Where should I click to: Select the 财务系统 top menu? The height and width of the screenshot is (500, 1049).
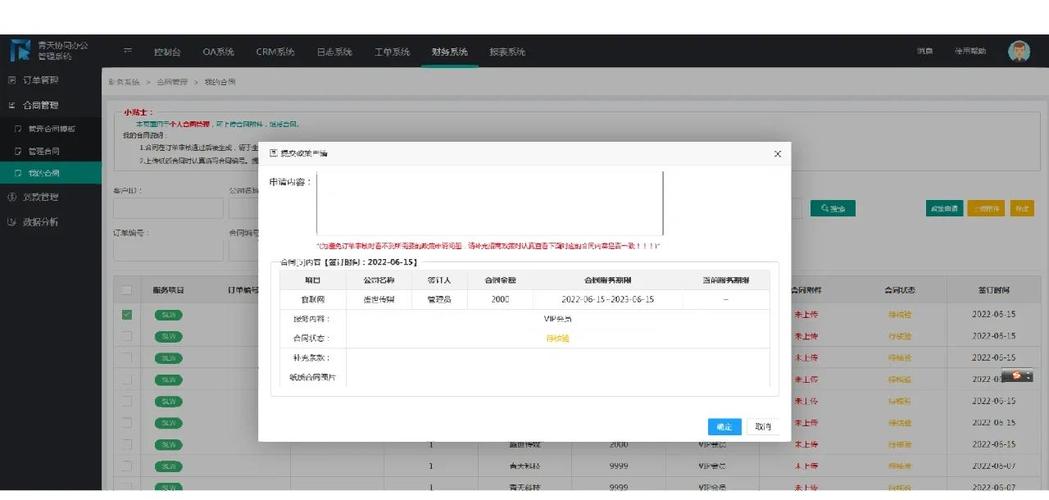tap(450, 52)
